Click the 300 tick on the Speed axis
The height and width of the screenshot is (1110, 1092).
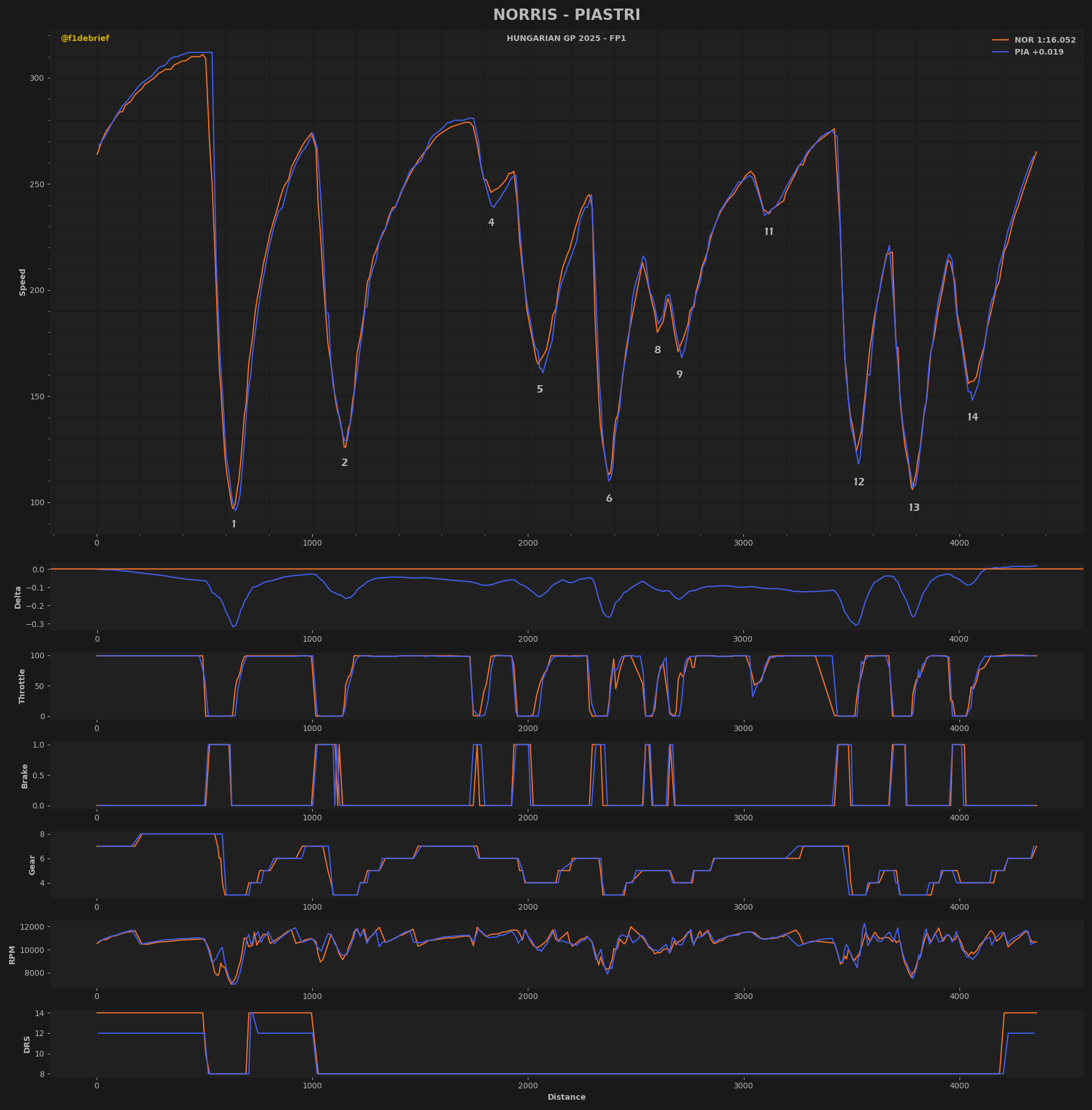pos(38,78)
